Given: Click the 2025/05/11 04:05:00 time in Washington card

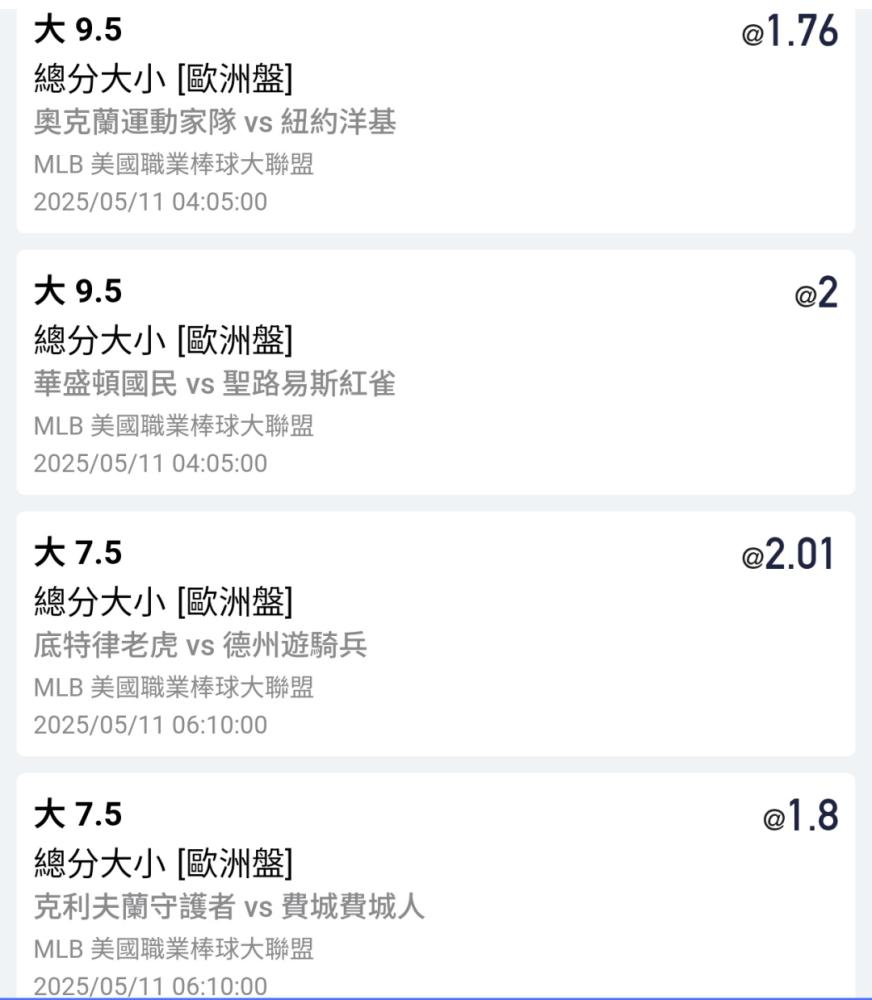Looking at the screenshot, I should (151, 464).
